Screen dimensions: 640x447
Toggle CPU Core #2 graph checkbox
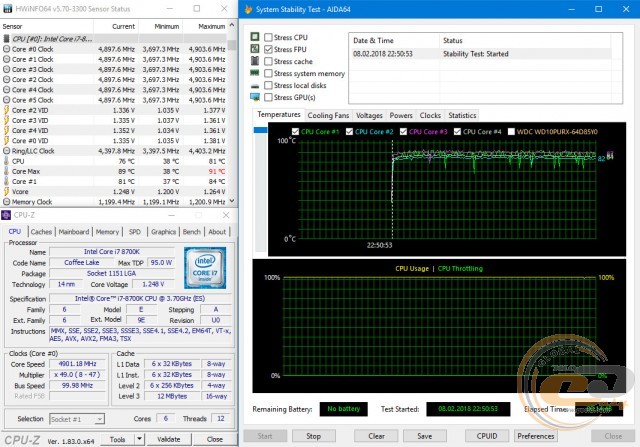(x=349, y=131)
